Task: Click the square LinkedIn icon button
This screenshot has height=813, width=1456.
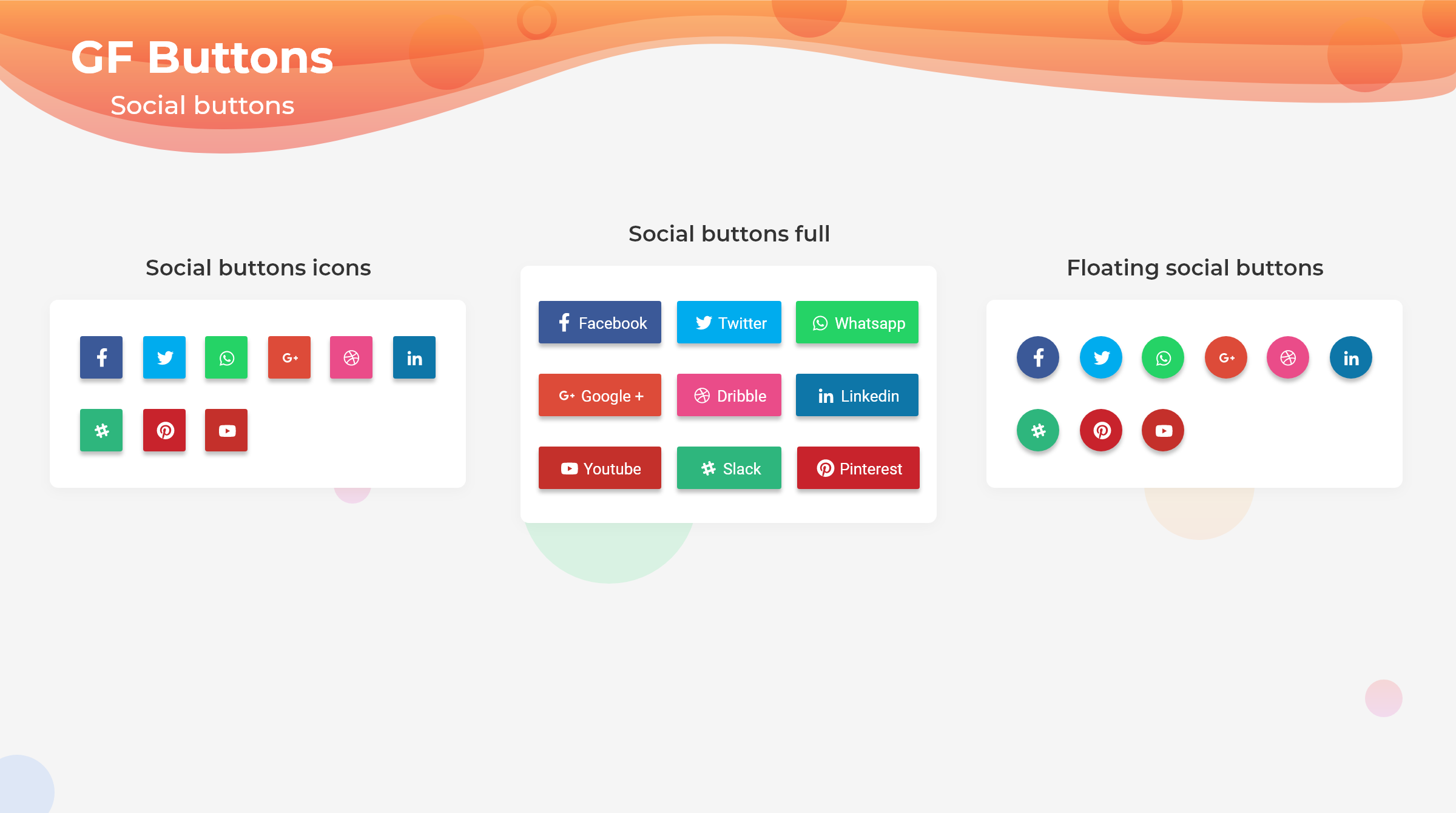Action: [x=414, y=357]
